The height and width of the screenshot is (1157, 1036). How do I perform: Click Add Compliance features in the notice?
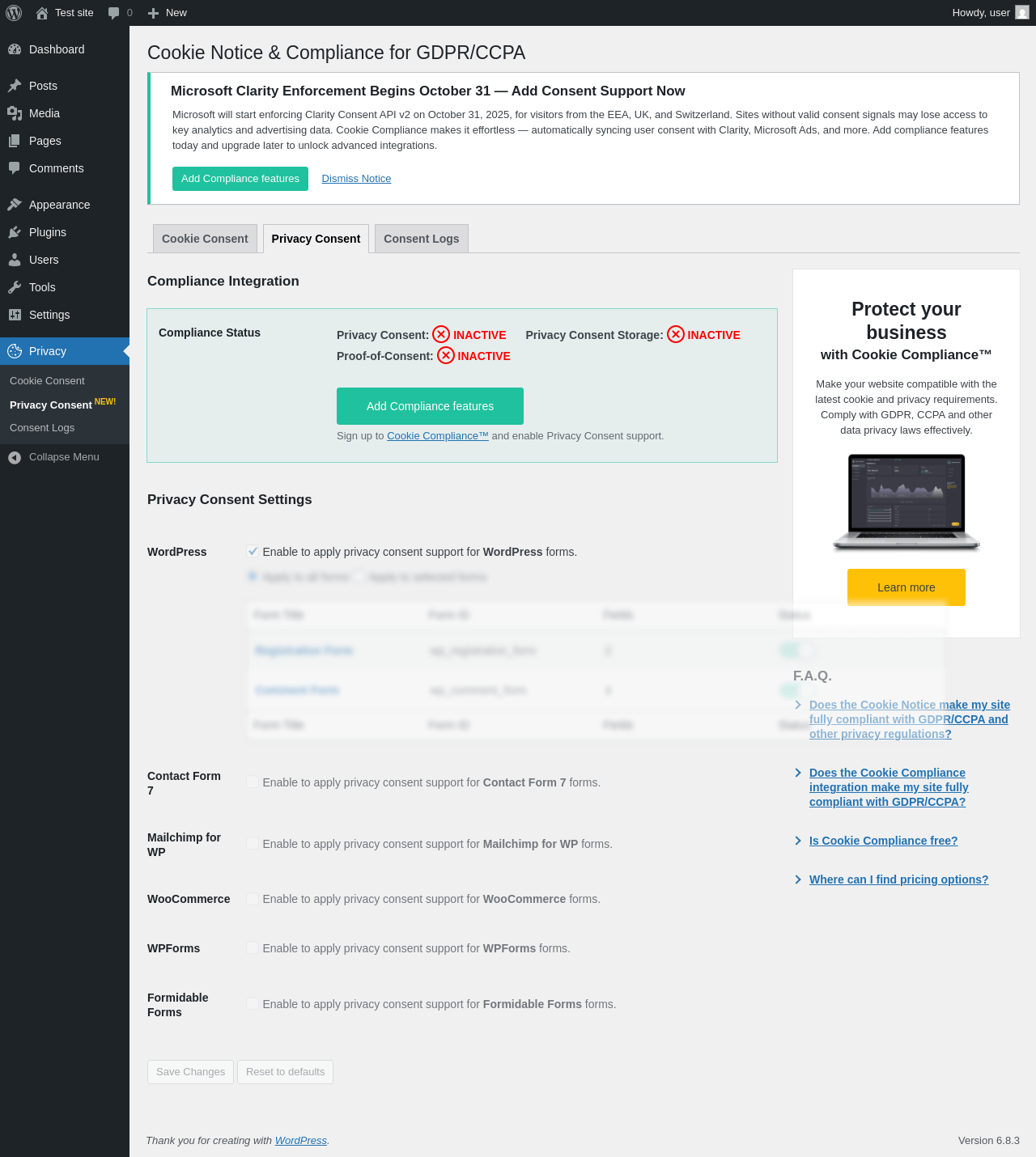tap(240, 179)
